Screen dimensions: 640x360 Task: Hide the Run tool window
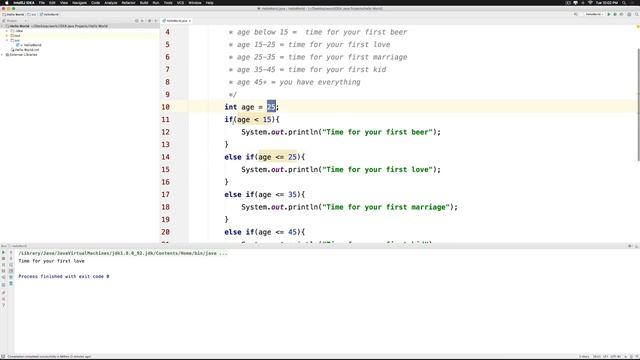pos(636,246)
